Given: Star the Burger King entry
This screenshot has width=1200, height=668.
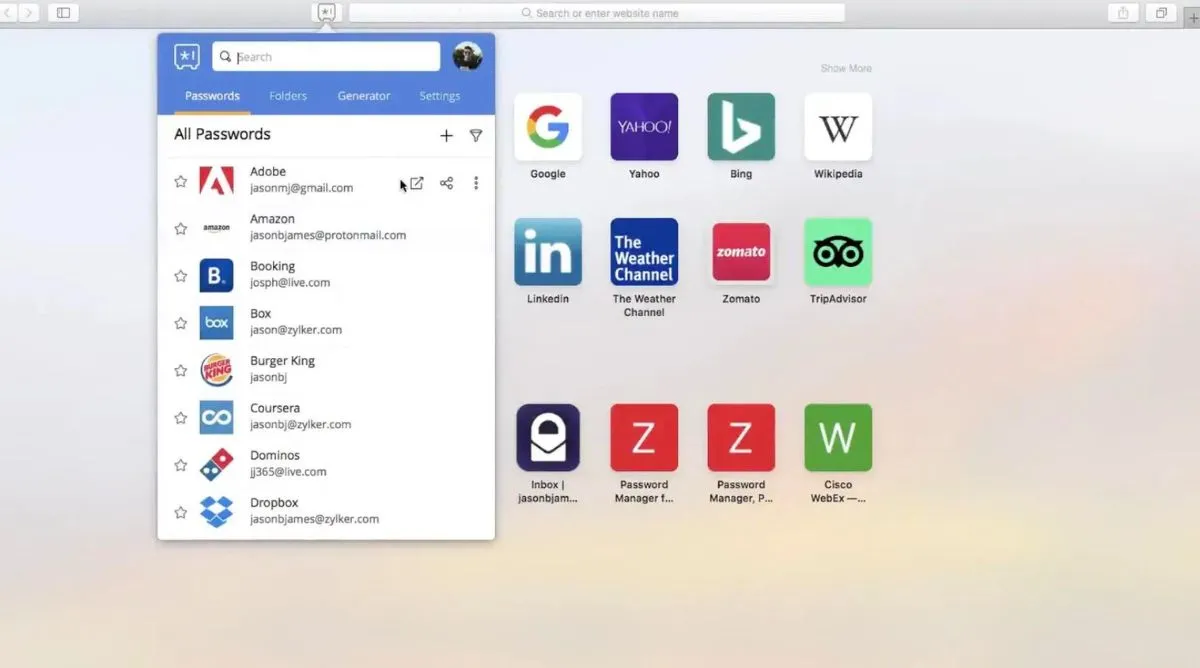Looking at the screenshot, I should coord(181,370).
